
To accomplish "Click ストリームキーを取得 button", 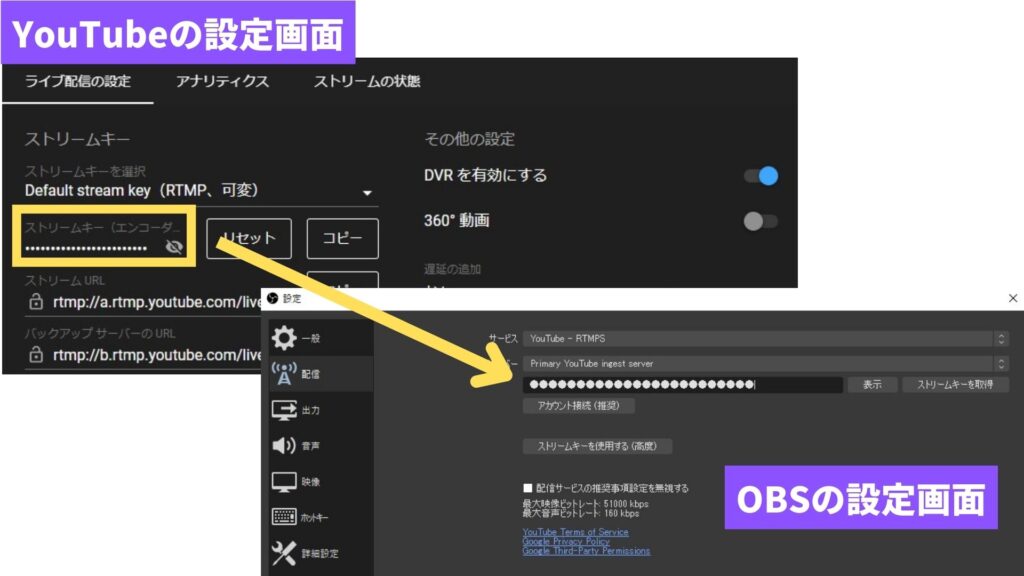I will pyautogui.click(x=955, y=385).
